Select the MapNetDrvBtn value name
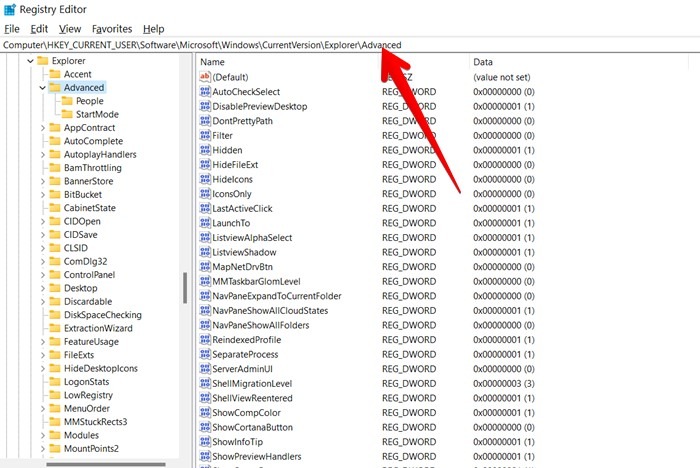Image resolution: width=700 pixels, height=468 pixels. click(x=242, y=267)
